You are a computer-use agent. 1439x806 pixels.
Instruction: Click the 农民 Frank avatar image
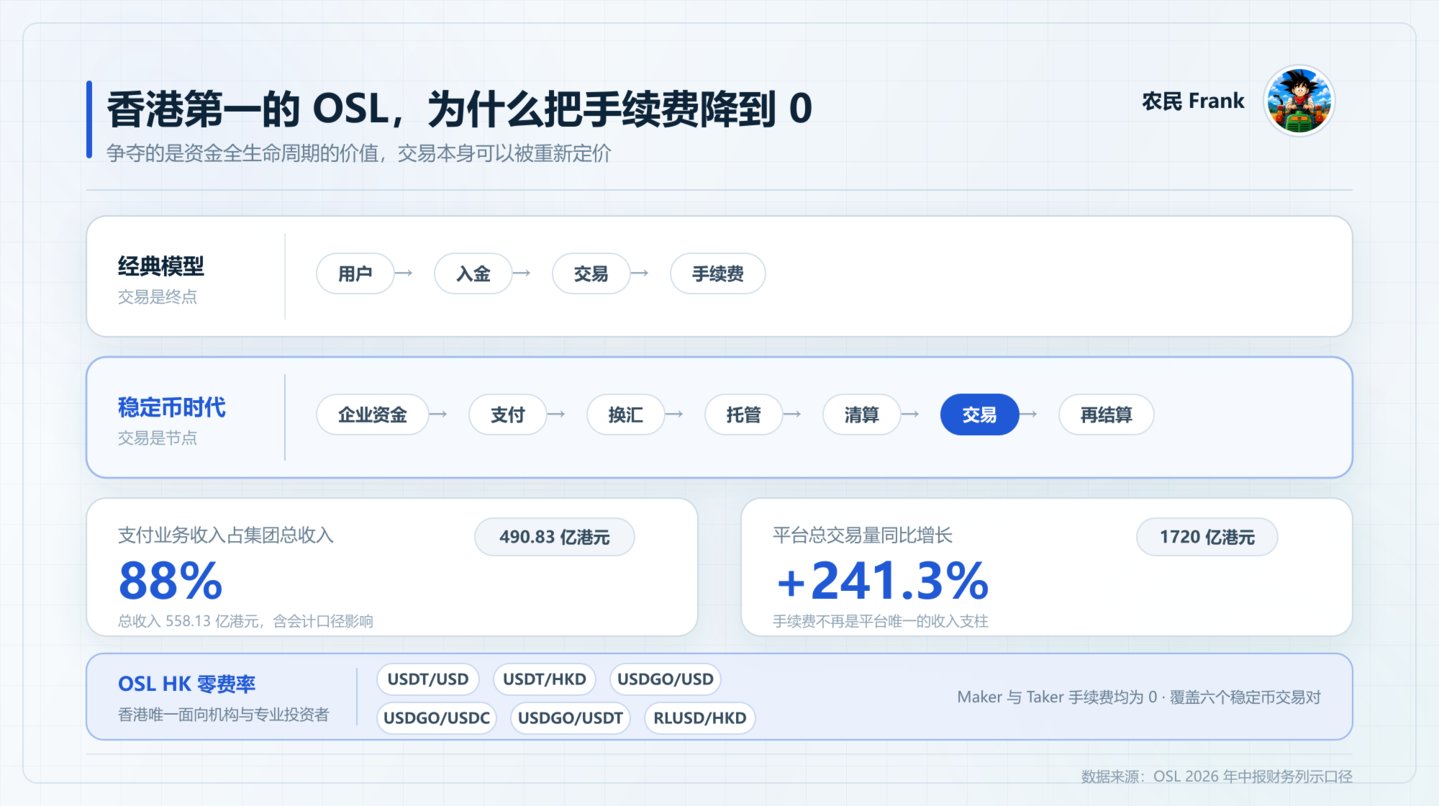point(1300,101)
